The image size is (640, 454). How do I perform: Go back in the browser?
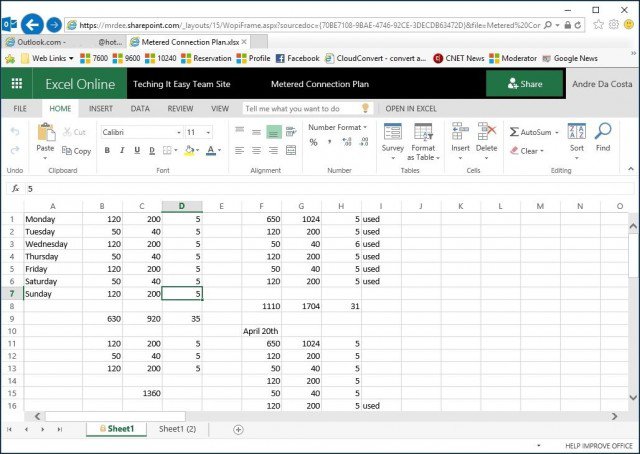coord(32,24)
